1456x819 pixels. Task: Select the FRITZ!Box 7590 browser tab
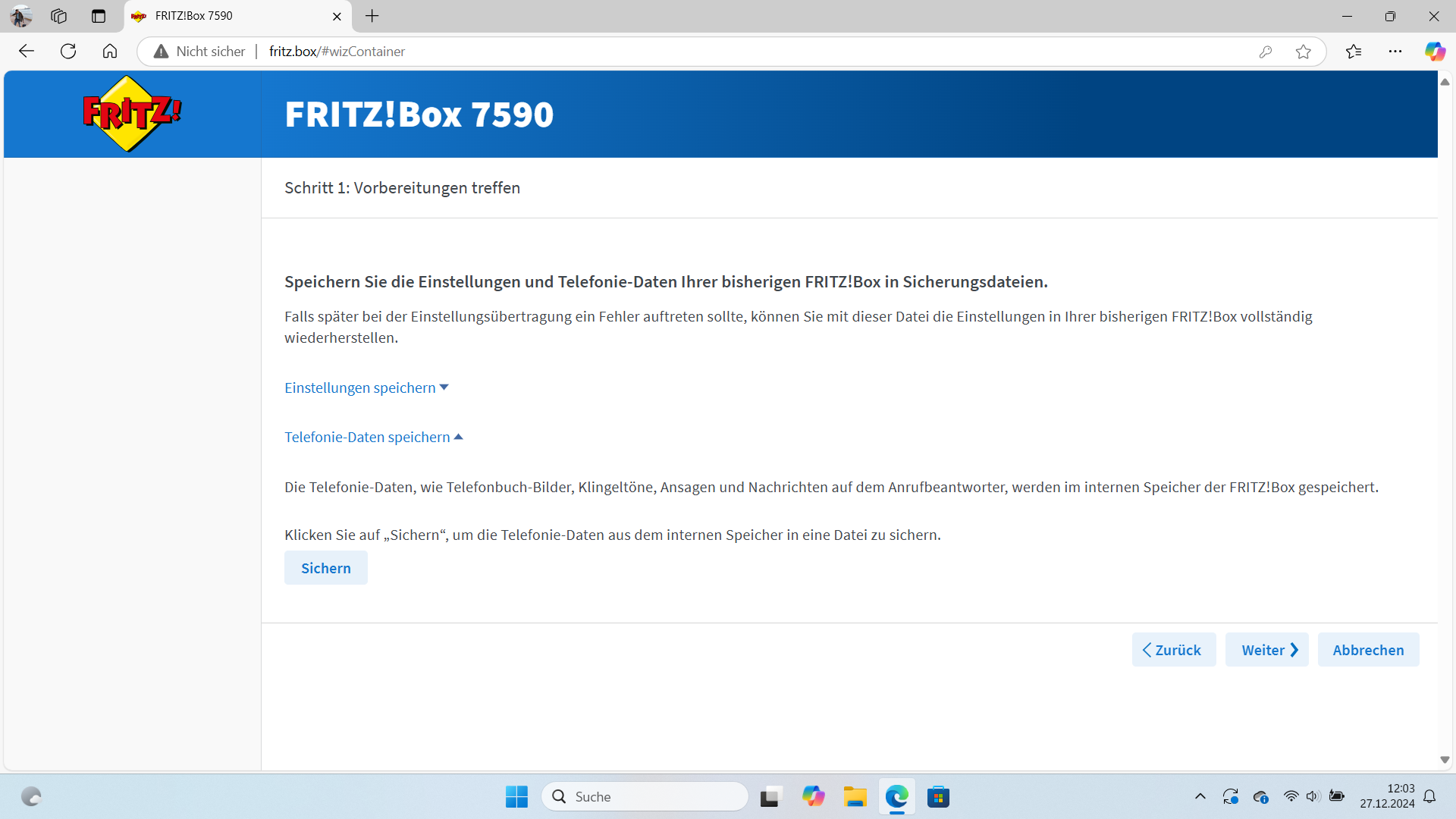pyautogui.click(x=227, y=16)
